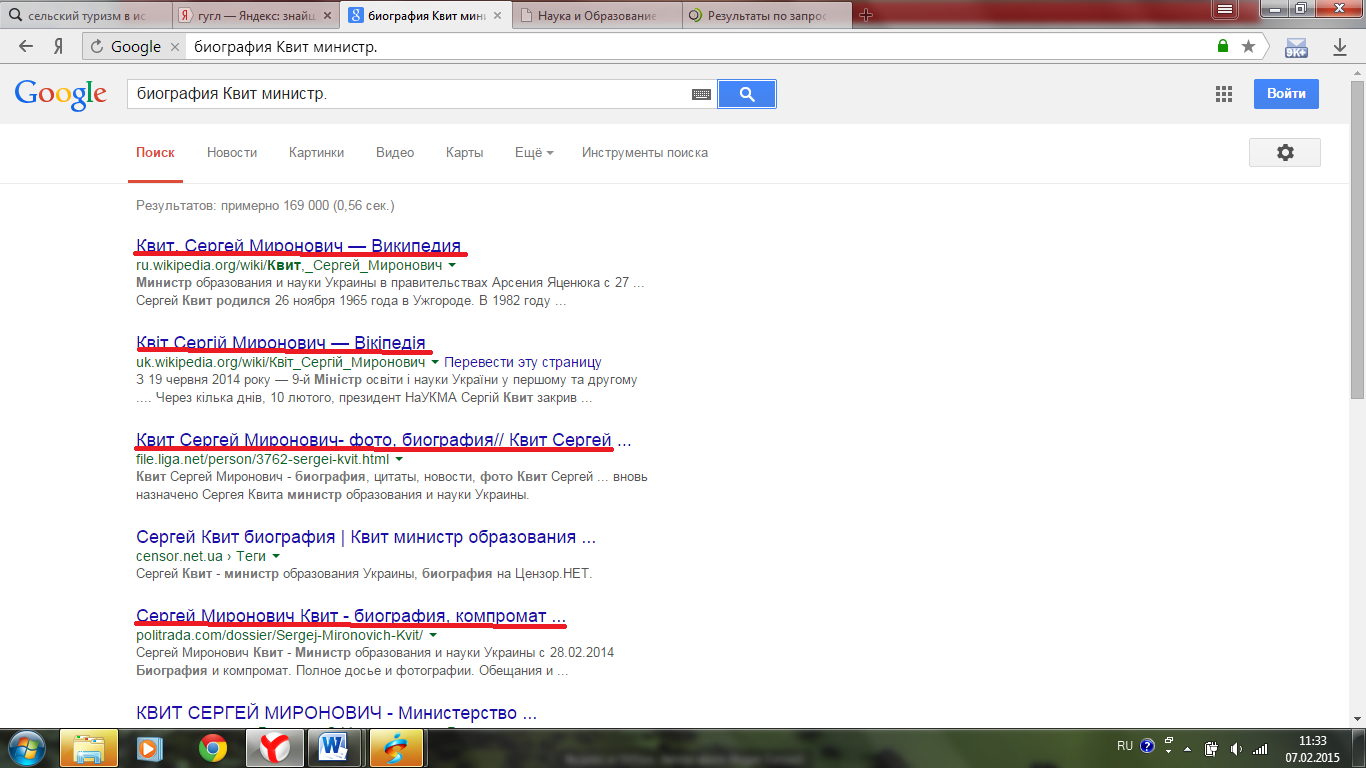Viewport: 1366px width, 768px height.
Task: Open the browser menu hamburger button
Action: [1225, 8]
